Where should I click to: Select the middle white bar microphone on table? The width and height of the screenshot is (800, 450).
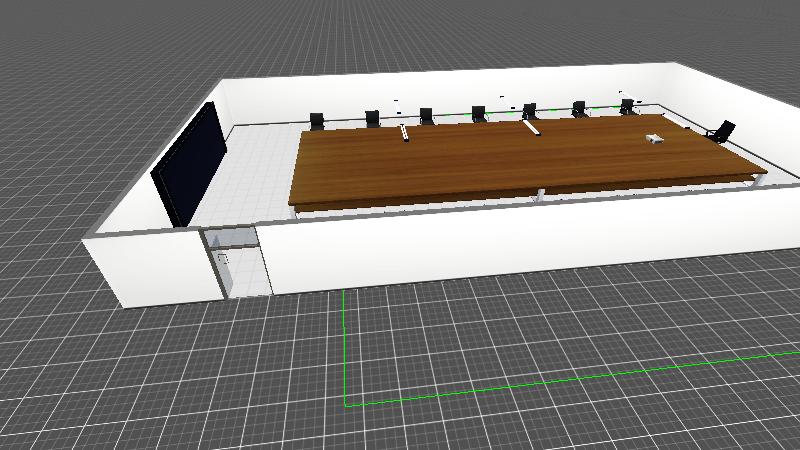pos(531,127)
